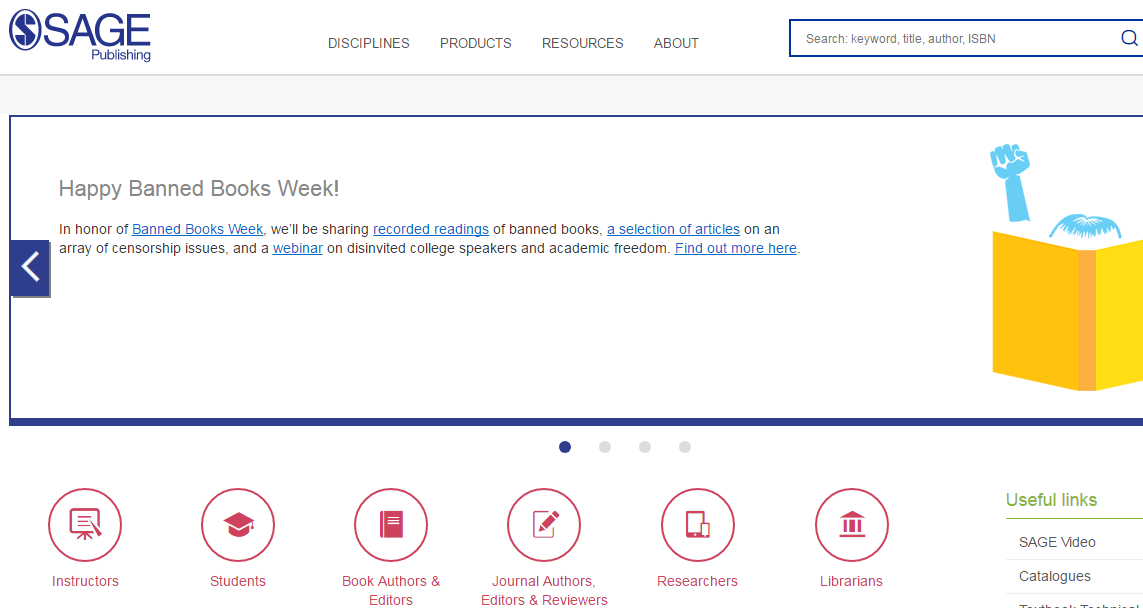Image resolution: width=1143 pixels, height=608 pixels.
Task: Click the Banned Books raised-fist book illustration
Action: click(x=1066, y=267)
